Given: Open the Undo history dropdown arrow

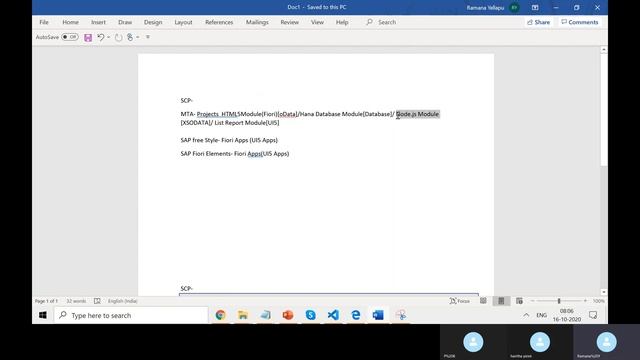Looking at the screenshot, I should [x=109, y=37].
